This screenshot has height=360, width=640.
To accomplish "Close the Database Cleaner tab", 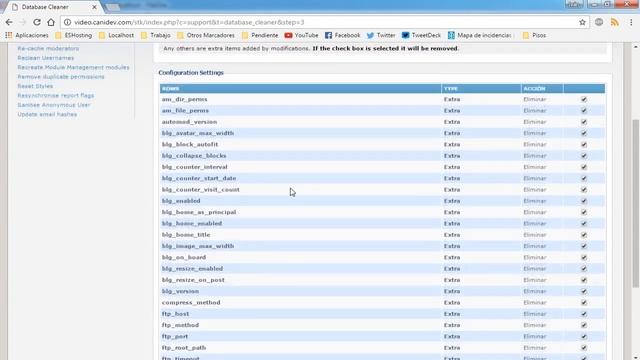I will click(94, 7).
